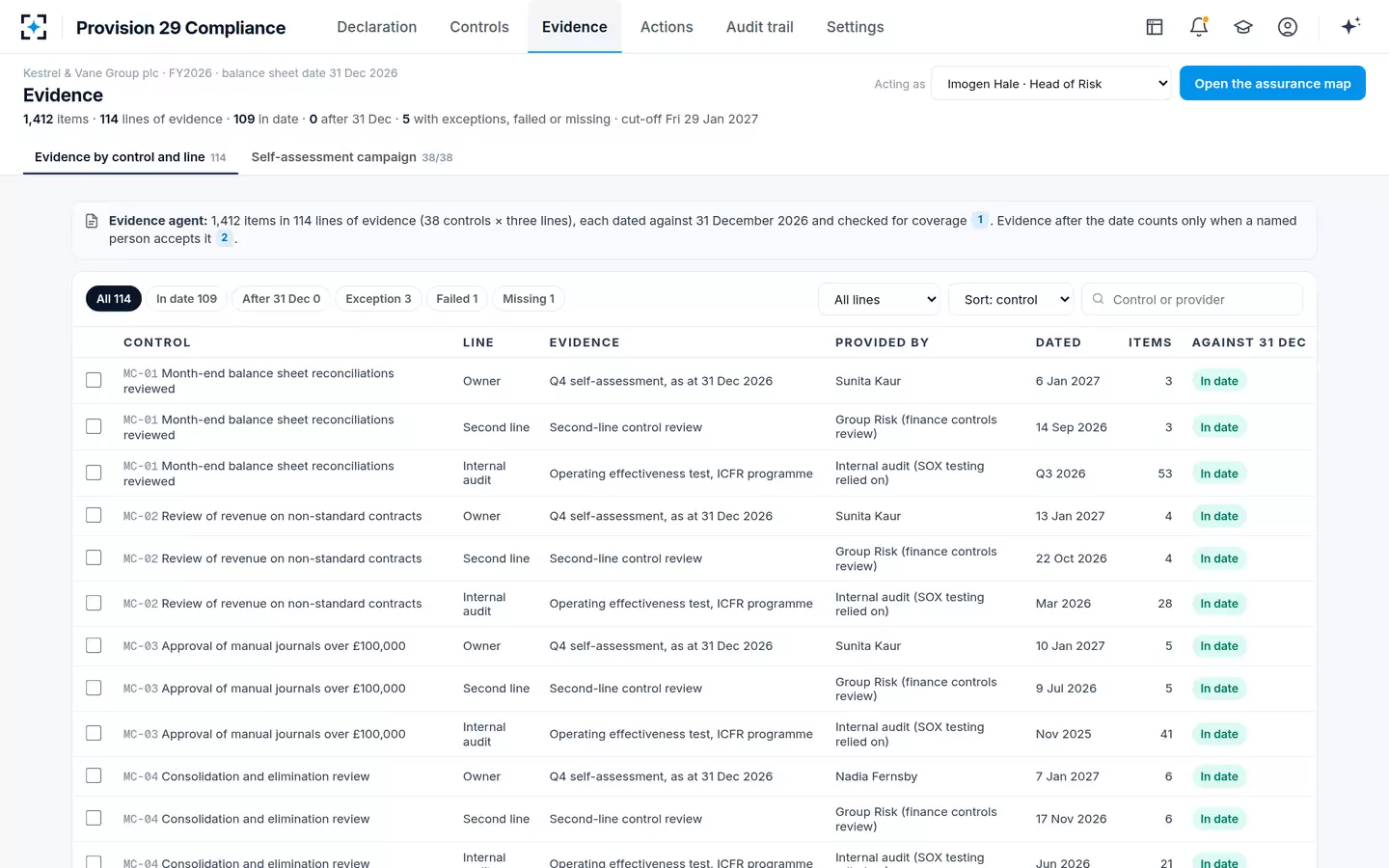The height and width of the screenshot is (868, 1389).
Task: Check the MC-04 Second line row box
Action: pyautogui.click(x=94, y=818)
